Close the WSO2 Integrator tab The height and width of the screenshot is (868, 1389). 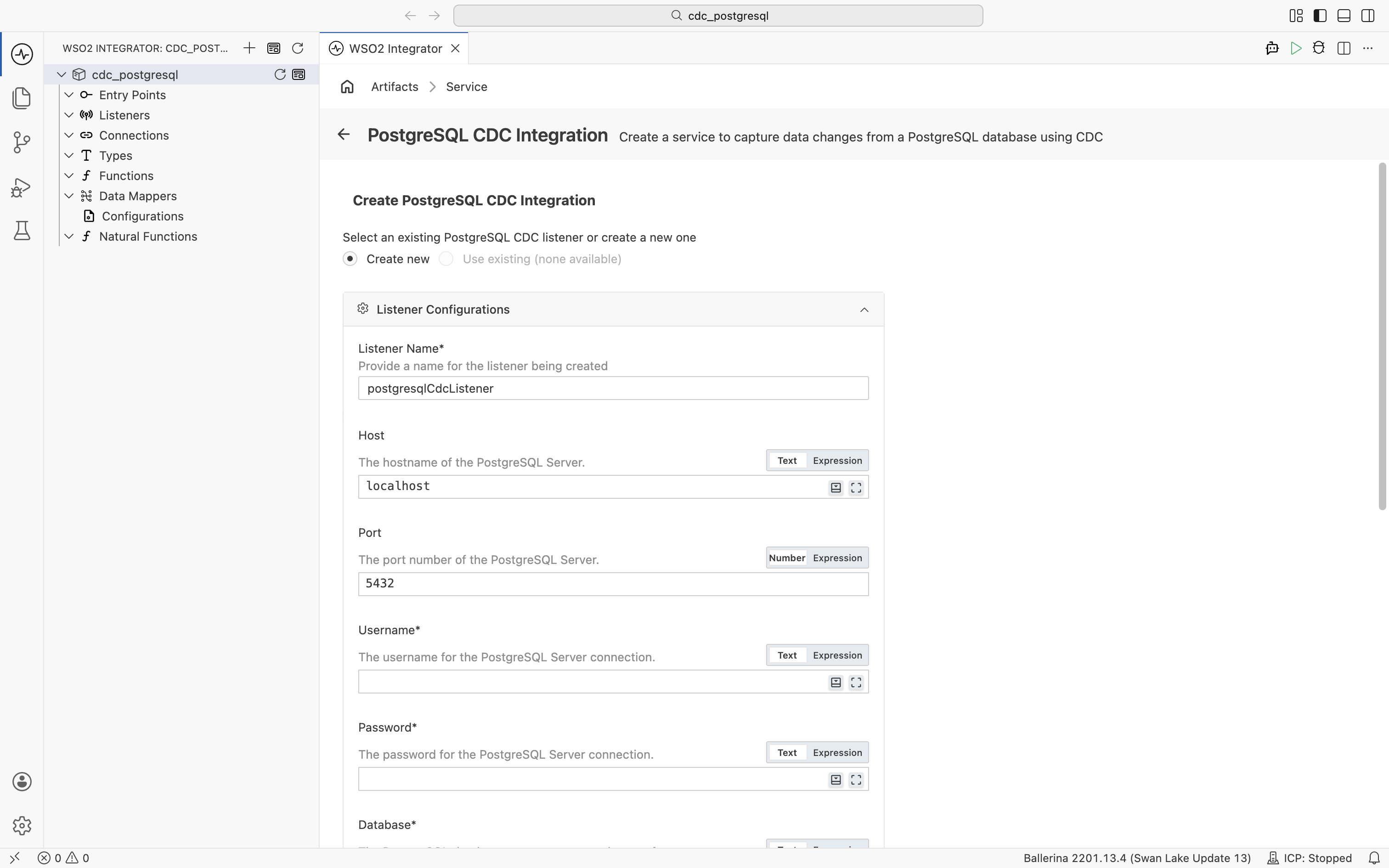tap(455, 48)
